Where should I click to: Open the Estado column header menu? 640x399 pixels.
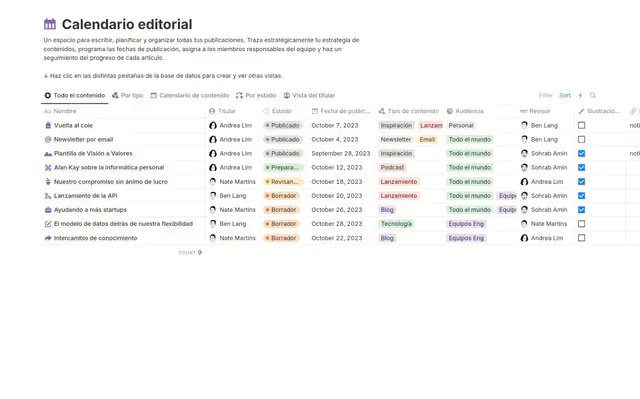pos(277,111)
